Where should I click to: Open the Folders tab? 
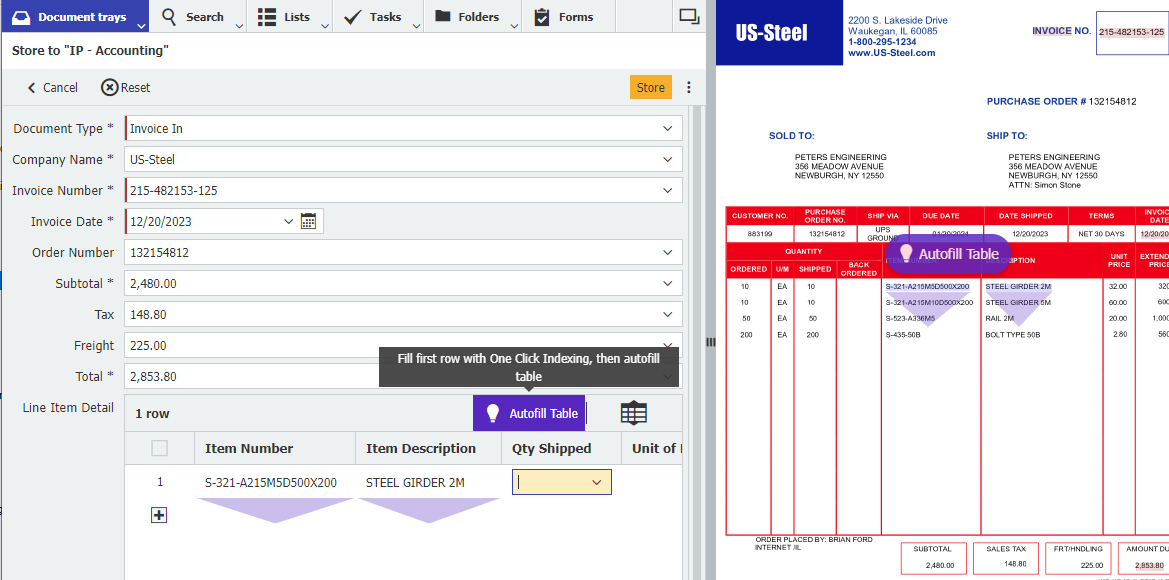pos(467,16)
